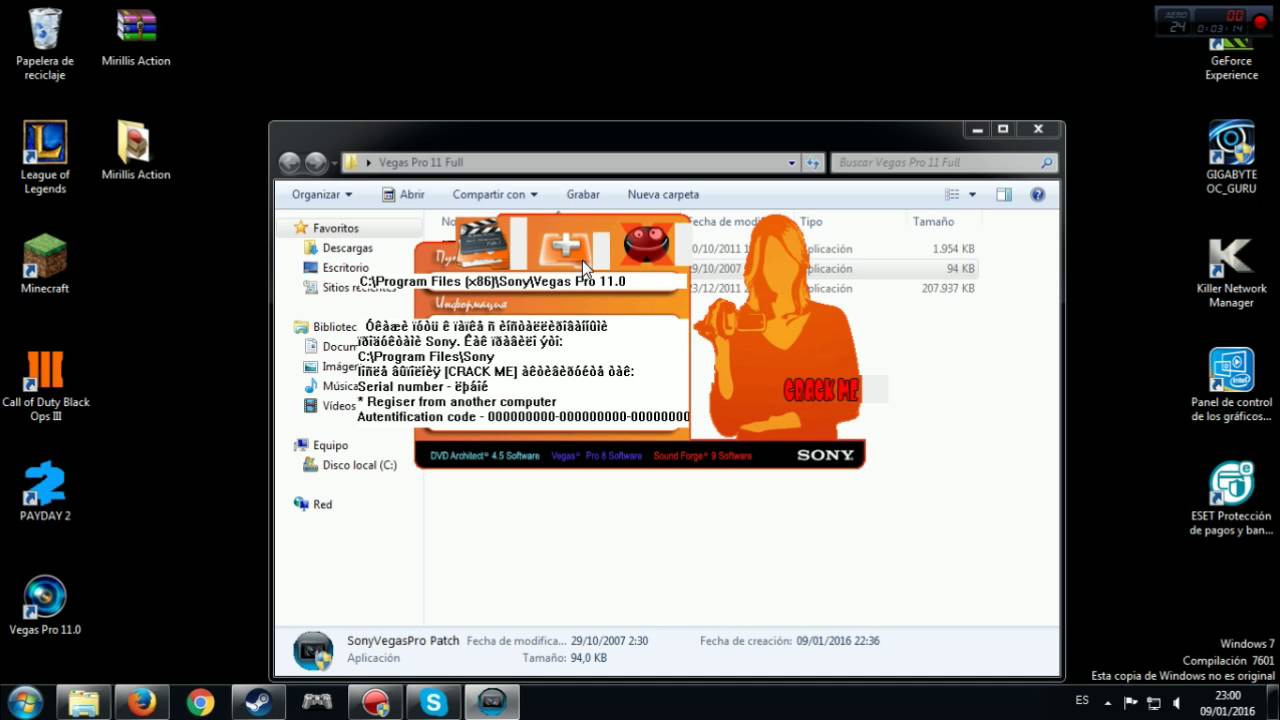Open the top Mirillis Action archive icon
The height and width of the screenshot is (720, 1280).
click(x=136, y=38)
